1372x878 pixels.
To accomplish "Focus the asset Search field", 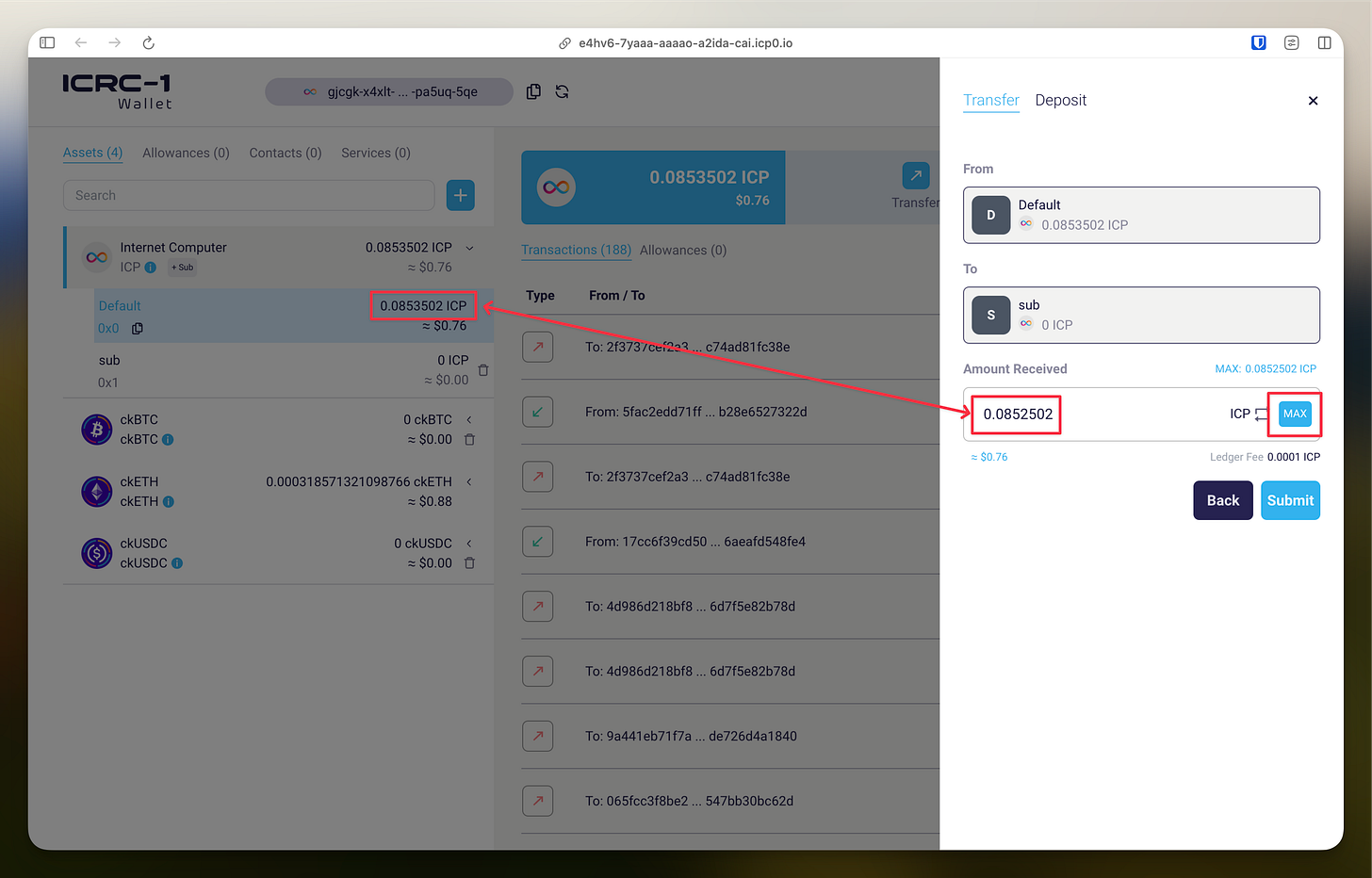I will pyautogui.click(x=249, y=195).
